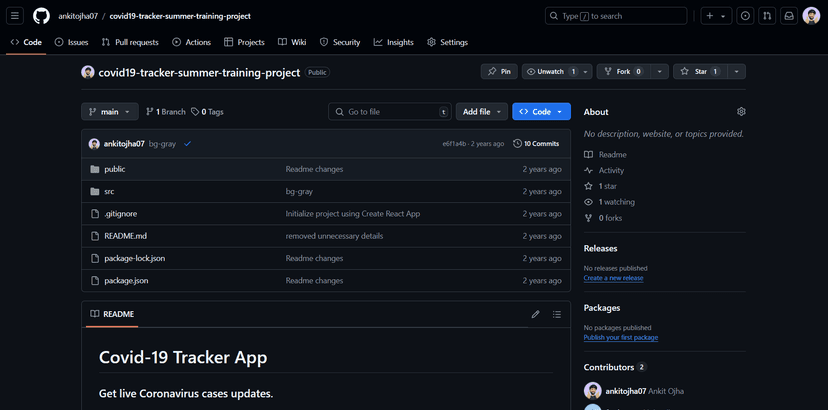
Task: Click the .gitignore file icon
Action: click(x=95, y=214)
